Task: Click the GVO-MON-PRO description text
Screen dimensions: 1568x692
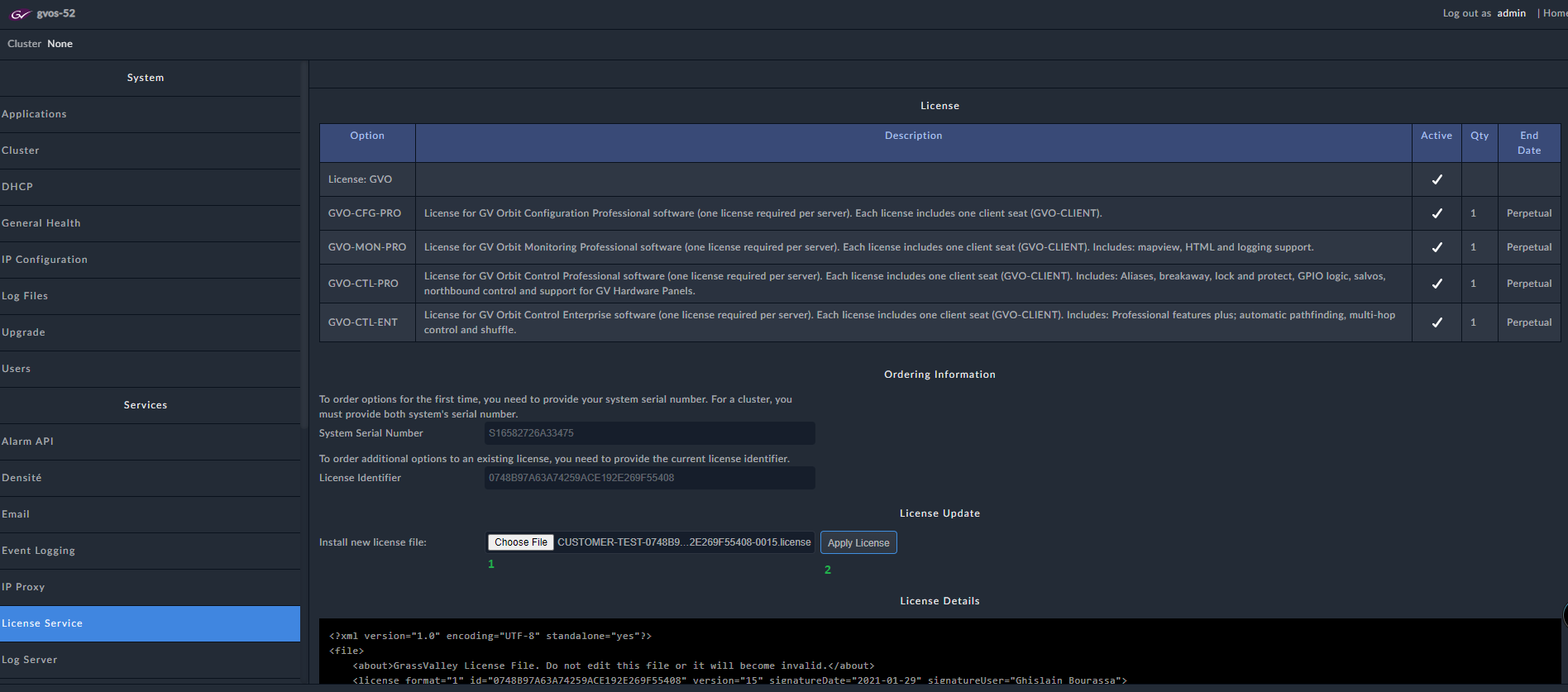Action: click(868, 247)
